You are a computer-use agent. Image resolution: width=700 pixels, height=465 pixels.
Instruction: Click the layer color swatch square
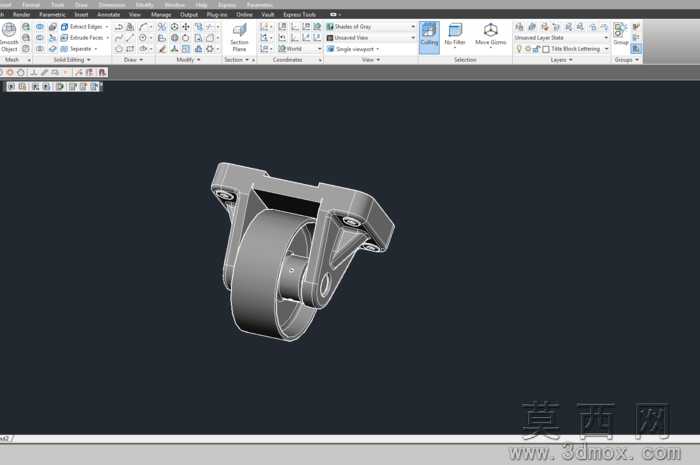[x=546, y=49]
